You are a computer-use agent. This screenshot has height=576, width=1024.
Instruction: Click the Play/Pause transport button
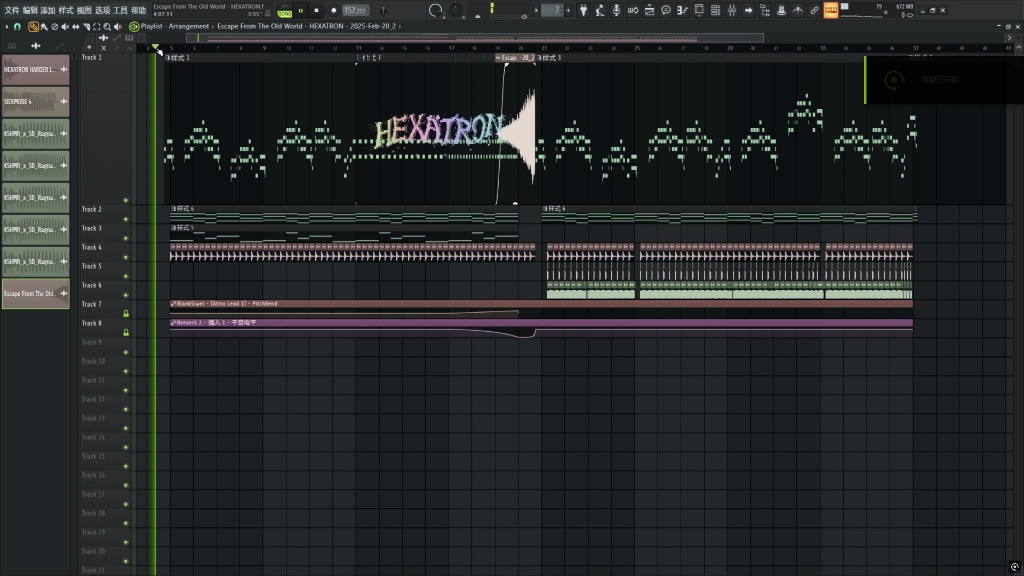tap(301, 10)
